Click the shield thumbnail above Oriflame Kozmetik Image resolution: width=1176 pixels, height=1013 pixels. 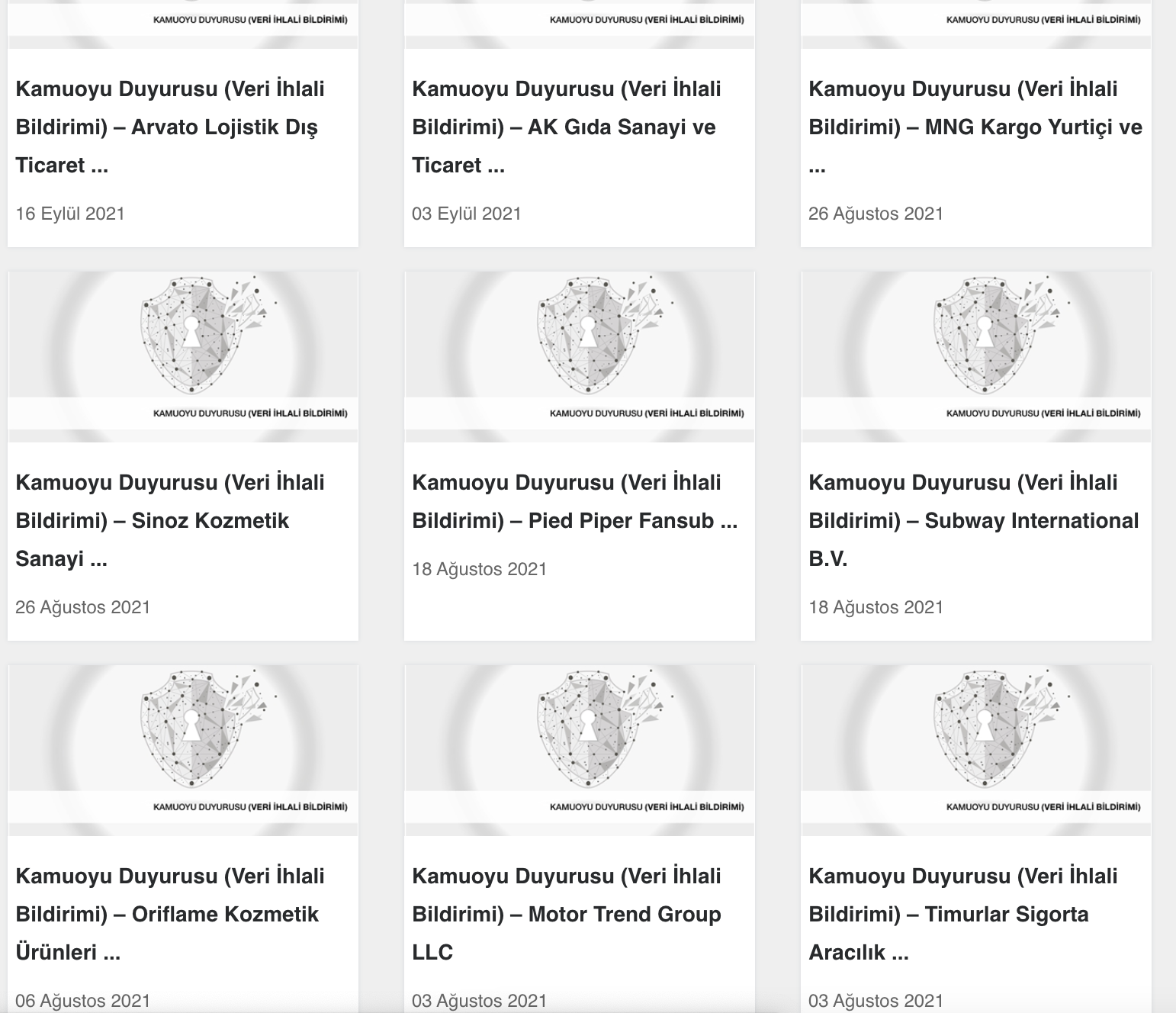click(x=183, y=750)
